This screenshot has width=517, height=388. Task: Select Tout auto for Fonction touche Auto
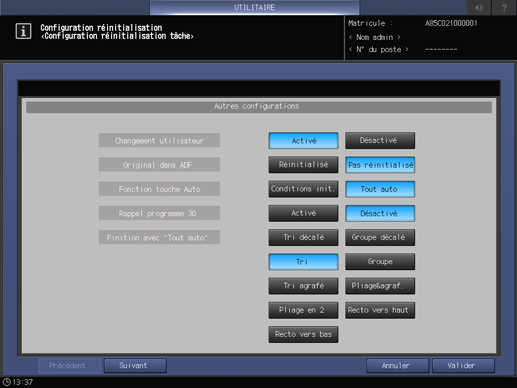380,189
